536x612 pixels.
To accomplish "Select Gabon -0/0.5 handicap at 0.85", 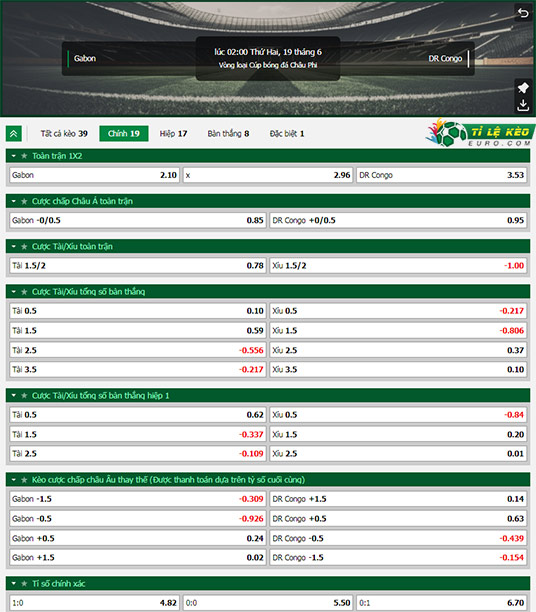I will (x=138, y=221).
